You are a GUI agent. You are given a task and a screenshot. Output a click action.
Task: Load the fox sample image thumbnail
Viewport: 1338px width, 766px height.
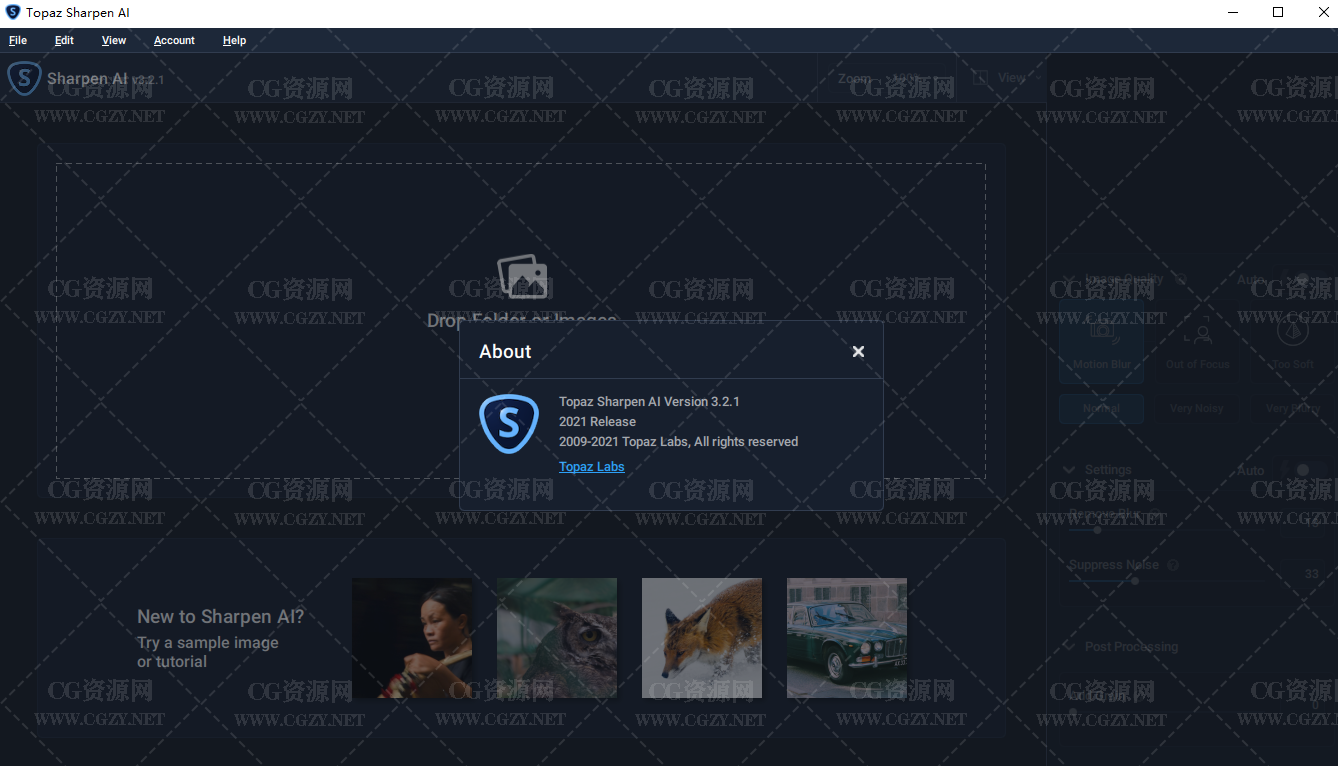click(701, 638)
